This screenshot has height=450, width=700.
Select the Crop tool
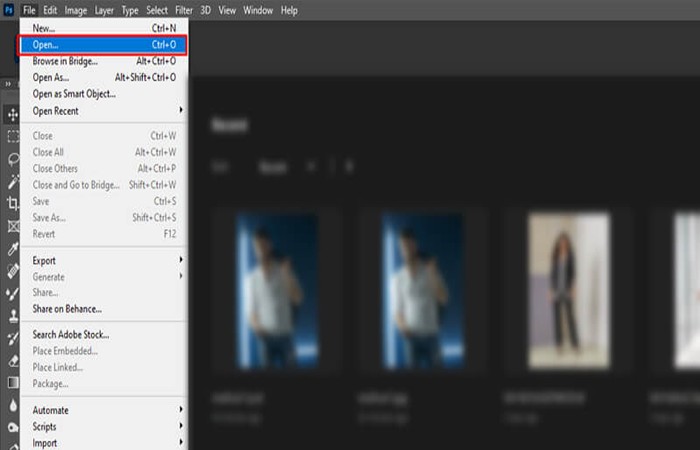coord(13,204)
